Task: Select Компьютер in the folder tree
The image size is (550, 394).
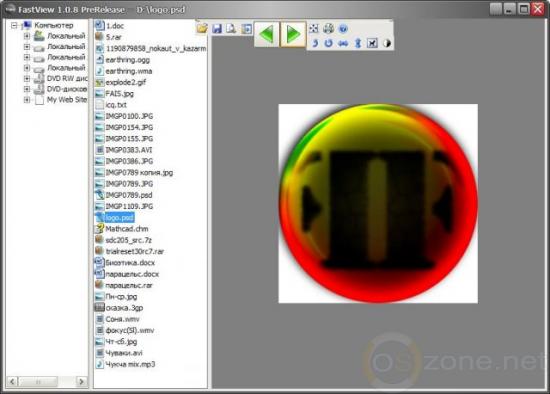Action: [x=54, y=25]
